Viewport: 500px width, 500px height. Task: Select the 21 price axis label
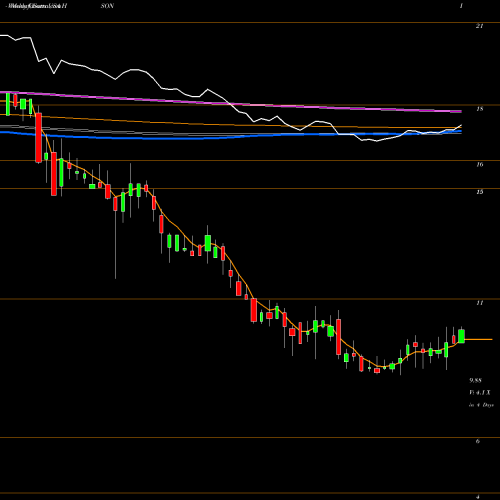[x=479, y=26]
